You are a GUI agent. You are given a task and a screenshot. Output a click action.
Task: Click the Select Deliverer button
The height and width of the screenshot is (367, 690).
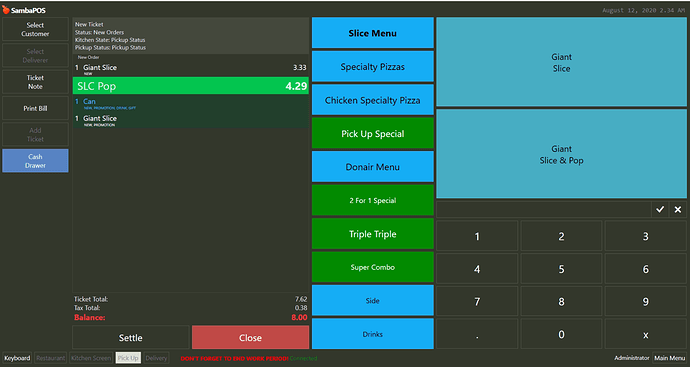[x=35, y=55]
